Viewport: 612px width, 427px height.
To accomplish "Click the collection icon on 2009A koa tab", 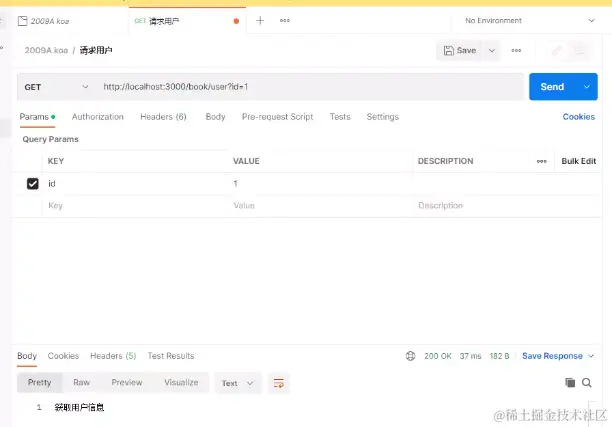I will pyautogui.click(x=23, y=21).
